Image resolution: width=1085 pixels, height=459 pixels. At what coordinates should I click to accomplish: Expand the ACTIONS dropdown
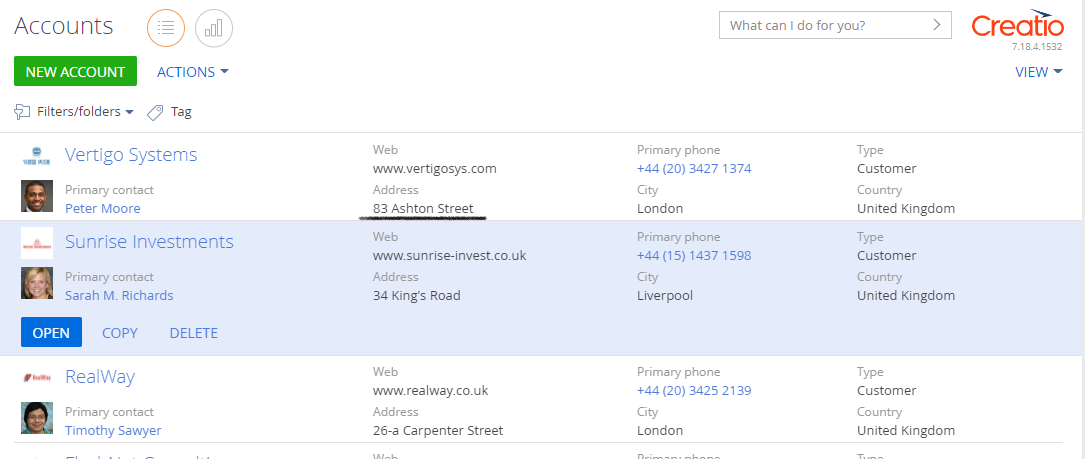[x=192, y=72]
